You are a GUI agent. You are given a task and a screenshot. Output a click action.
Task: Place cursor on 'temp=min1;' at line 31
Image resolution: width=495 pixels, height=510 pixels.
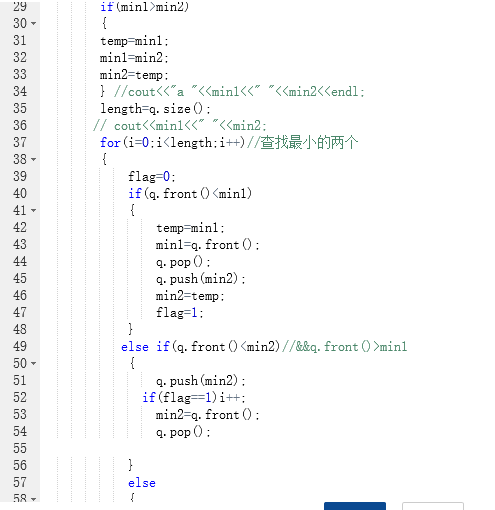134,41
